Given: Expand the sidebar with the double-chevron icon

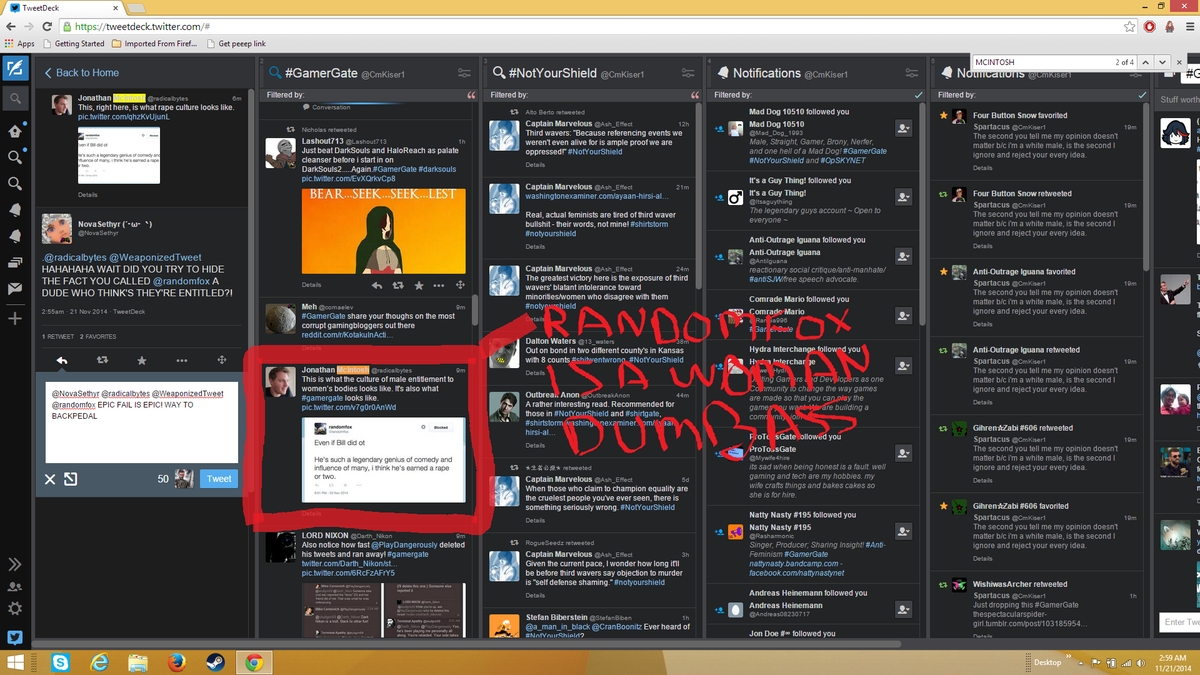Looking at the screenshot, I should pyautogui.click(x=15, y=565).
